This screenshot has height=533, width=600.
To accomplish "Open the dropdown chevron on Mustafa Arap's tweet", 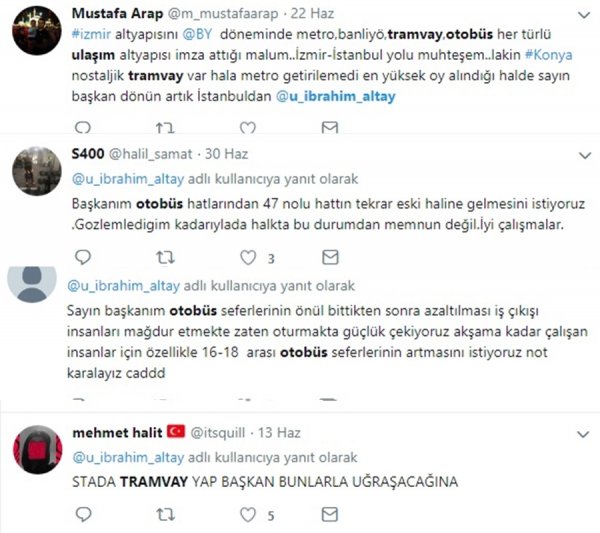I will pyautogui.click(x=584, y=15).
